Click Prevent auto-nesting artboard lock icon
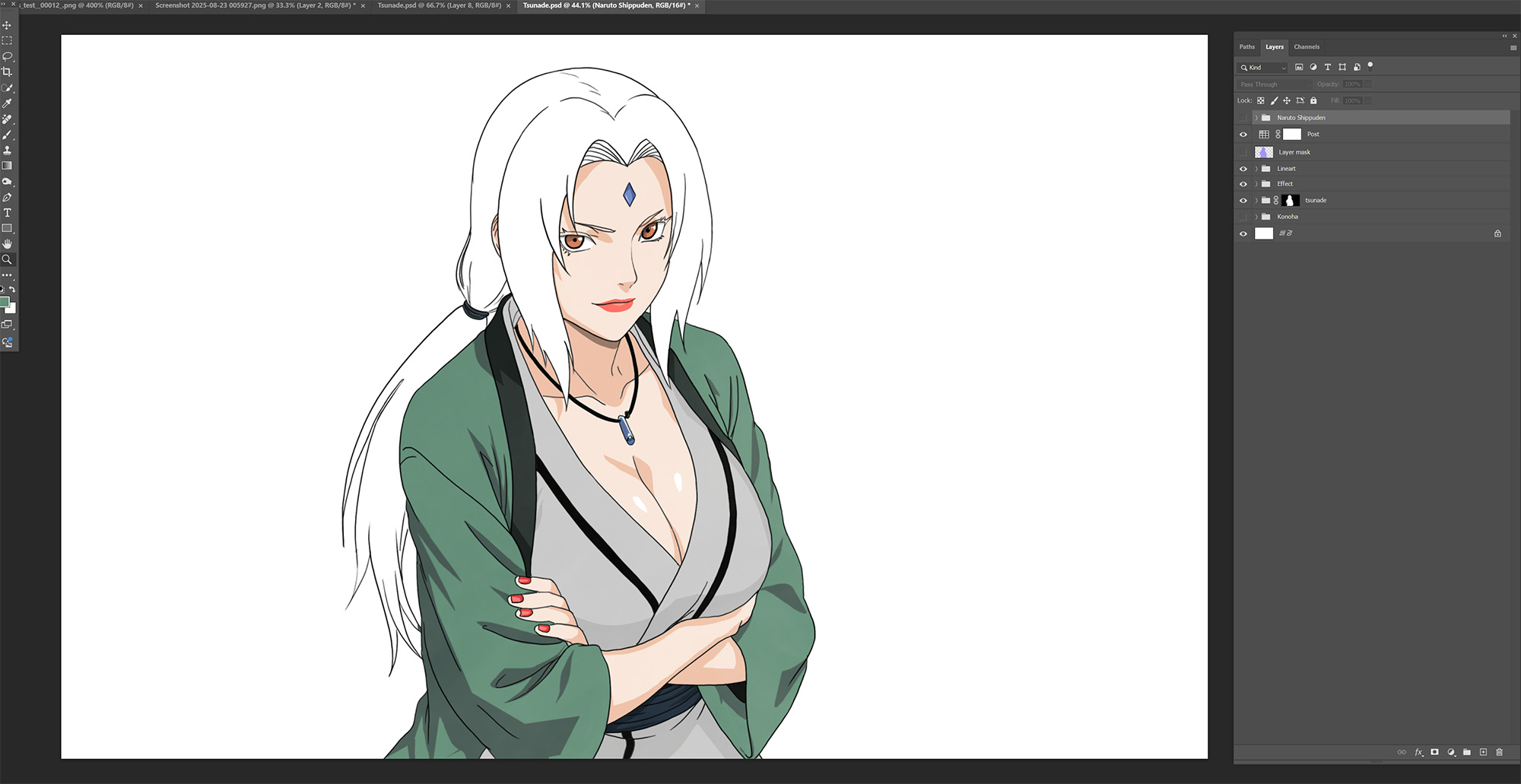The image size is (1521, 784). [x=1300, y=100]
